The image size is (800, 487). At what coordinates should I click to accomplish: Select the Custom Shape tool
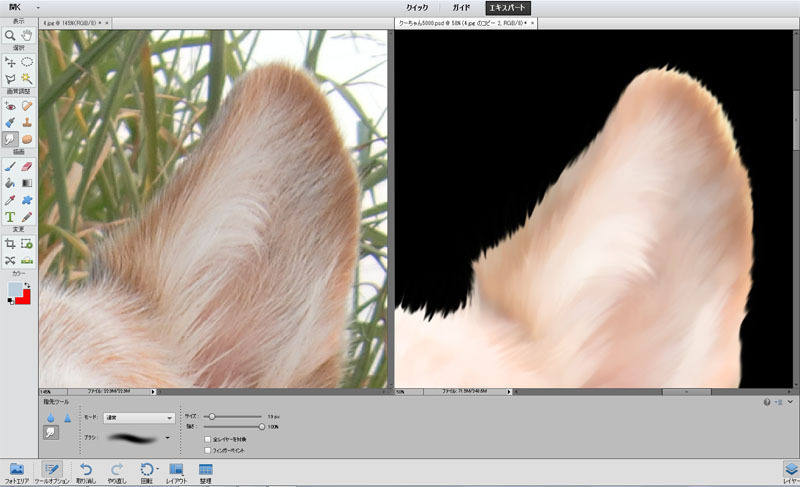coord(27,200)
